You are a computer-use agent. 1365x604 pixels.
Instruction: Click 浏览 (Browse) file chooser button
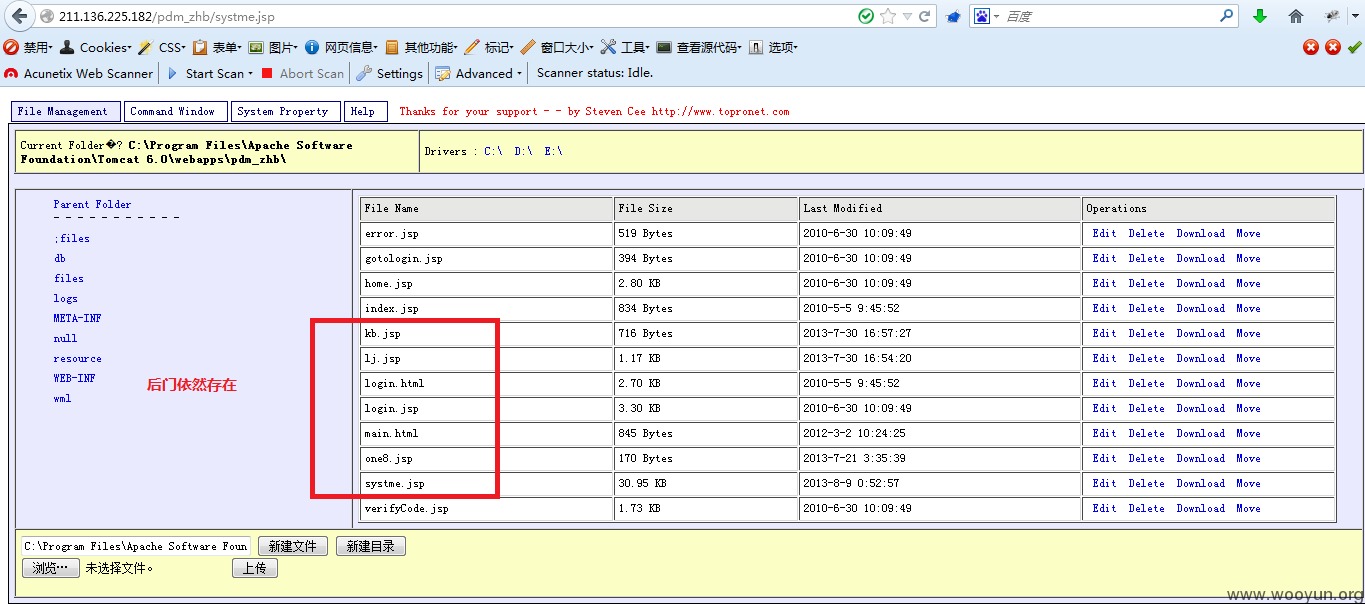click(51, 568)
